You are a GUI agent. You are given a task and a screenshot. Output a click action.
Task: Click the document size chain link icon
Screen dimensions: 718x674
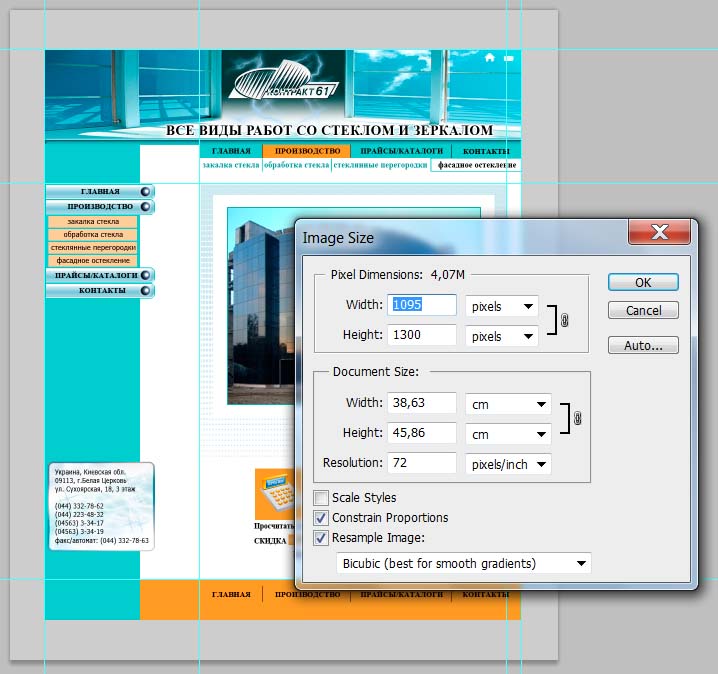577,419
